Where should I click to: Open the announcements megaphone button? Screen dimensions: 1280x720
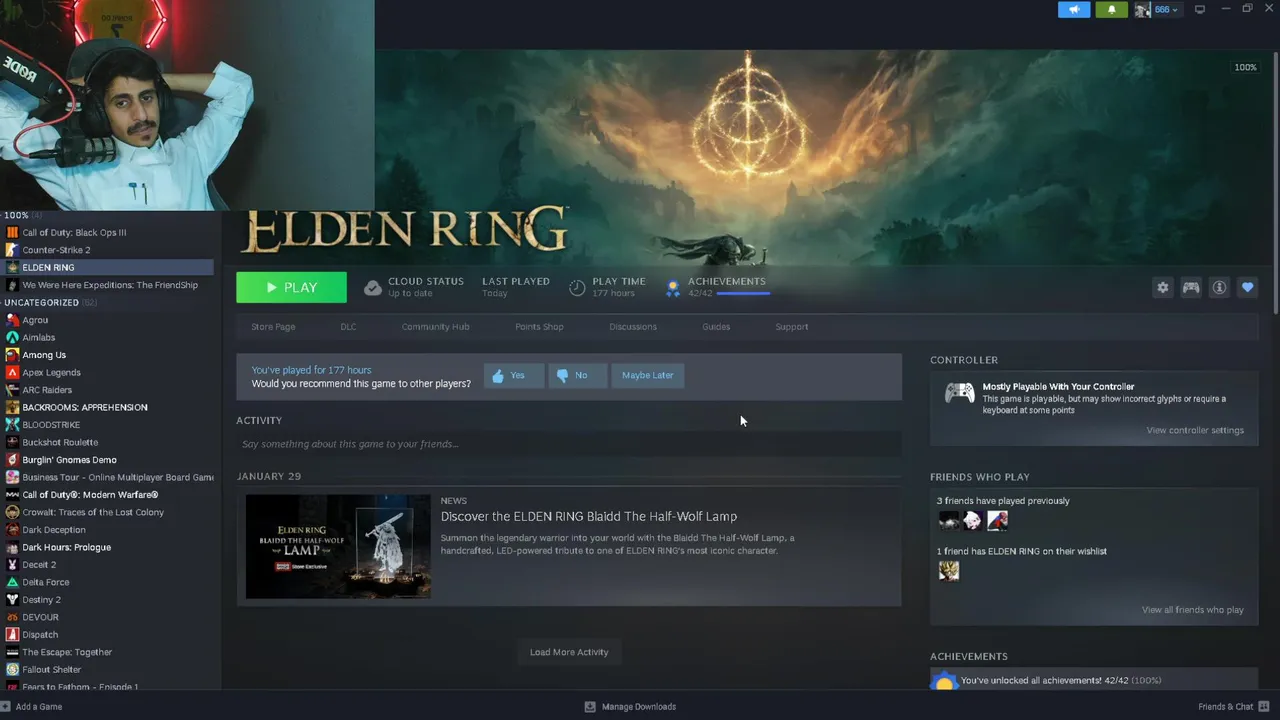(x=1074, y=9)
